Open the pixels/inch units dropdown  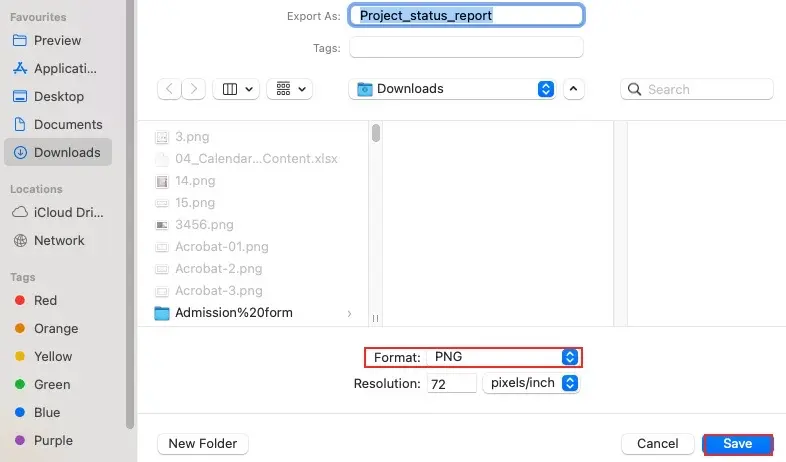pos(531,383)
